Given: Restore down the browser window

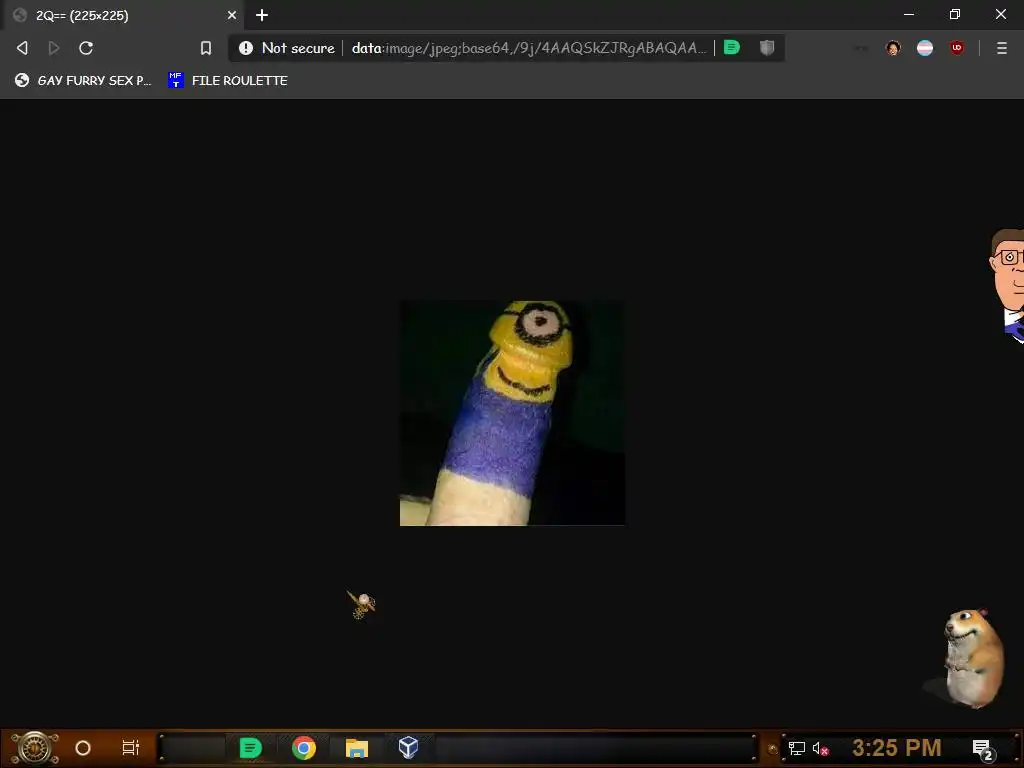Looking at the screenshot, I should 955,14.
